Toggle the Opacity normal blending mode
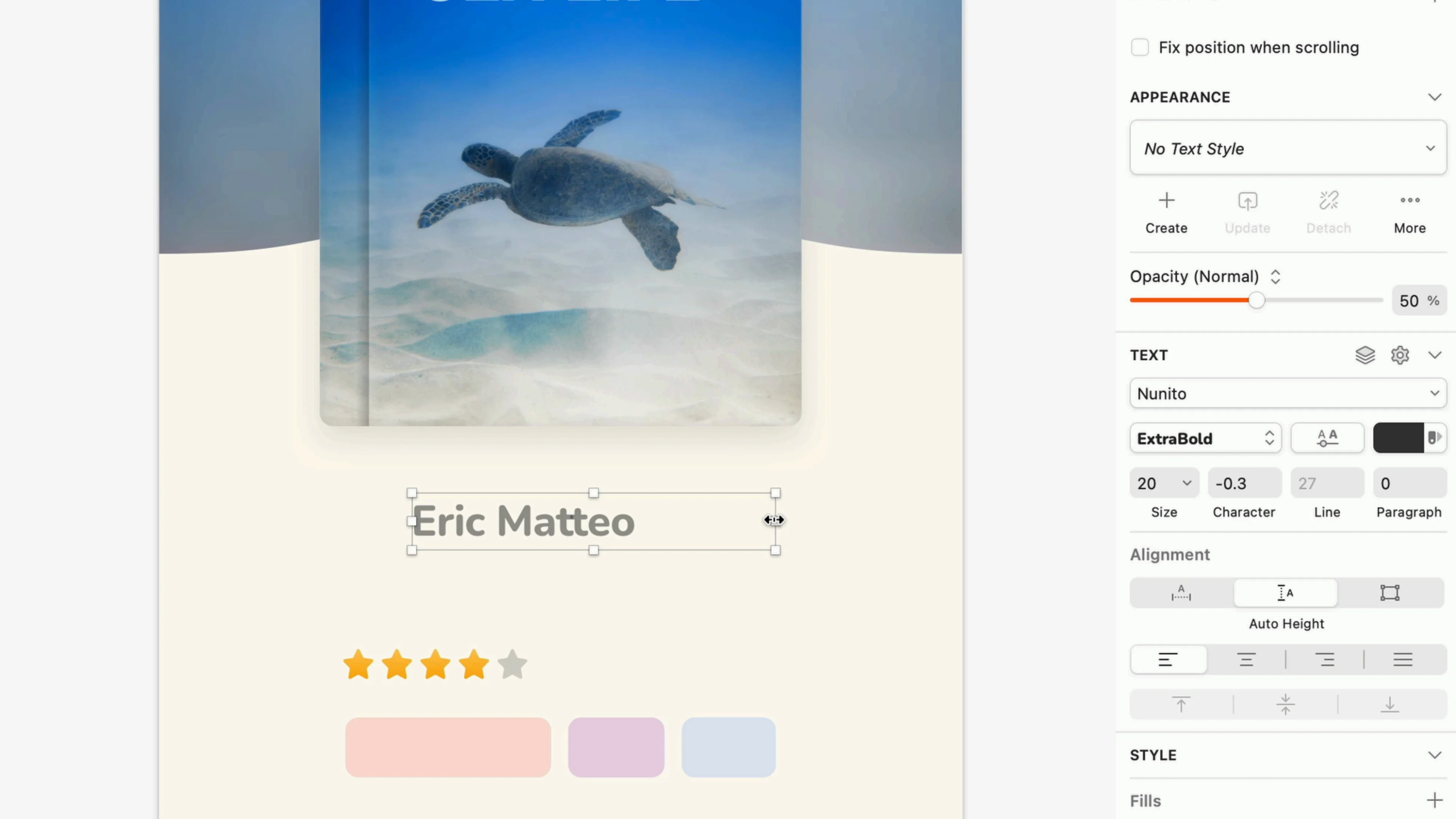This screenshot has width=1456, height=819. pyautogui.click(x=1276, y=276)
